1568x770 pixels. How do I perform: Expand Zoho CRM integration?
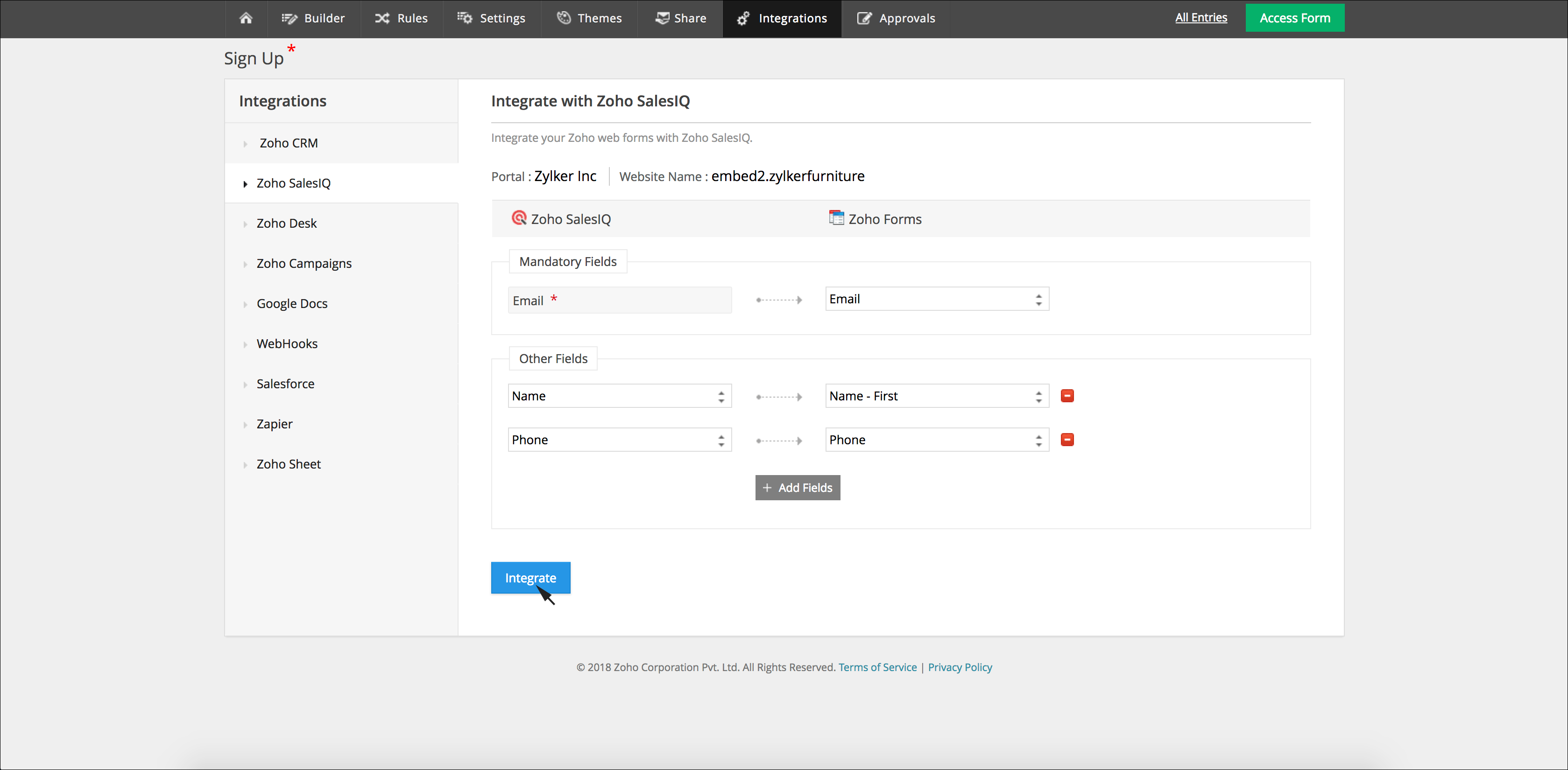pos(341,143)
